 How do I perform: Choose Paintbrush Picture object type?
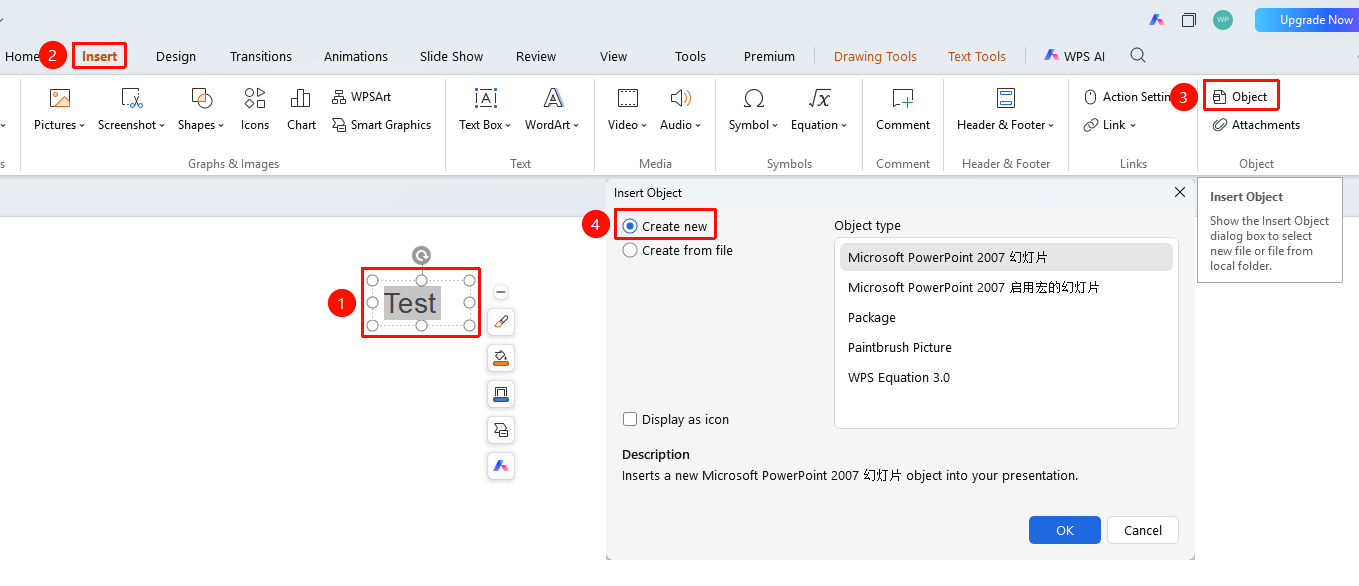(x=1006, y=348)
